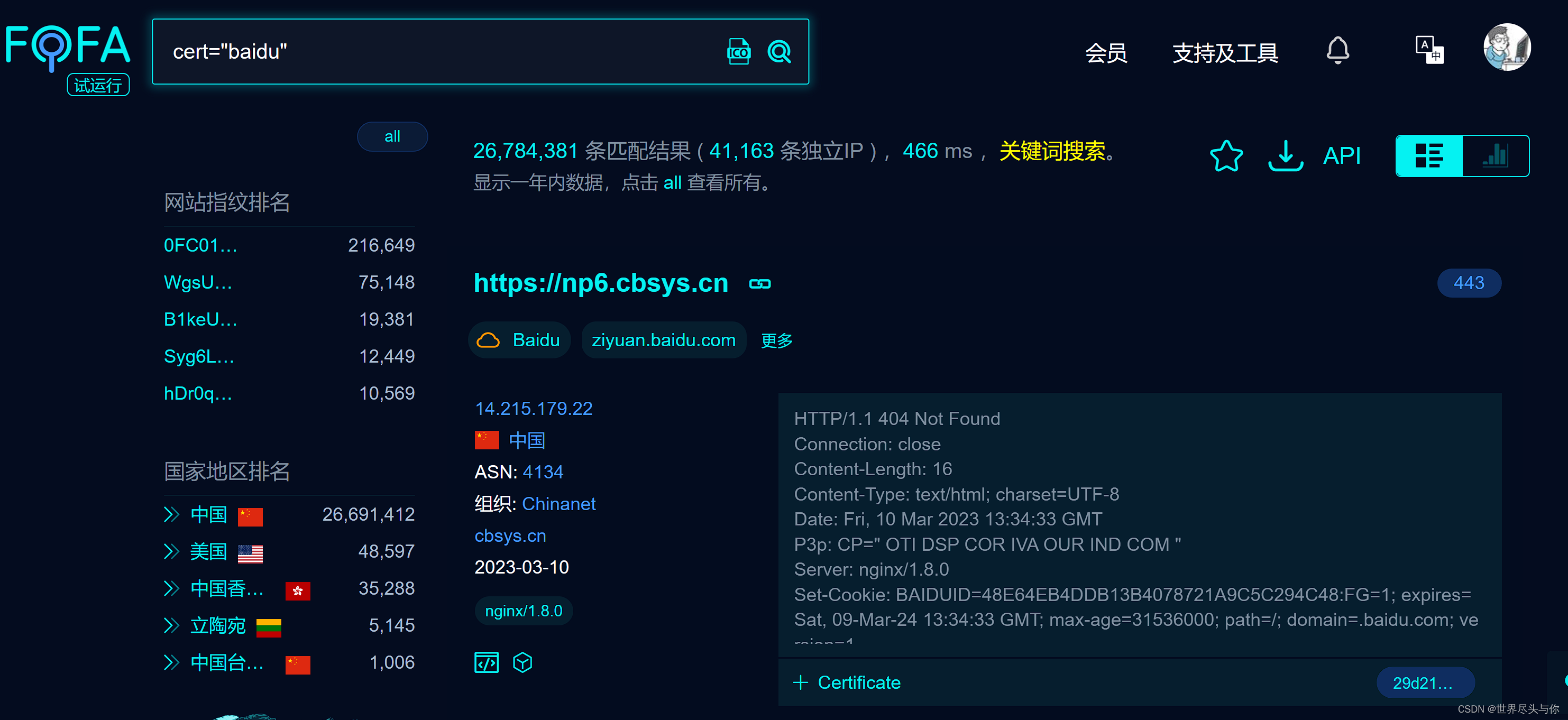
Task: Click the 立陶宛 flag icon
Action: (x=269, y=627)
